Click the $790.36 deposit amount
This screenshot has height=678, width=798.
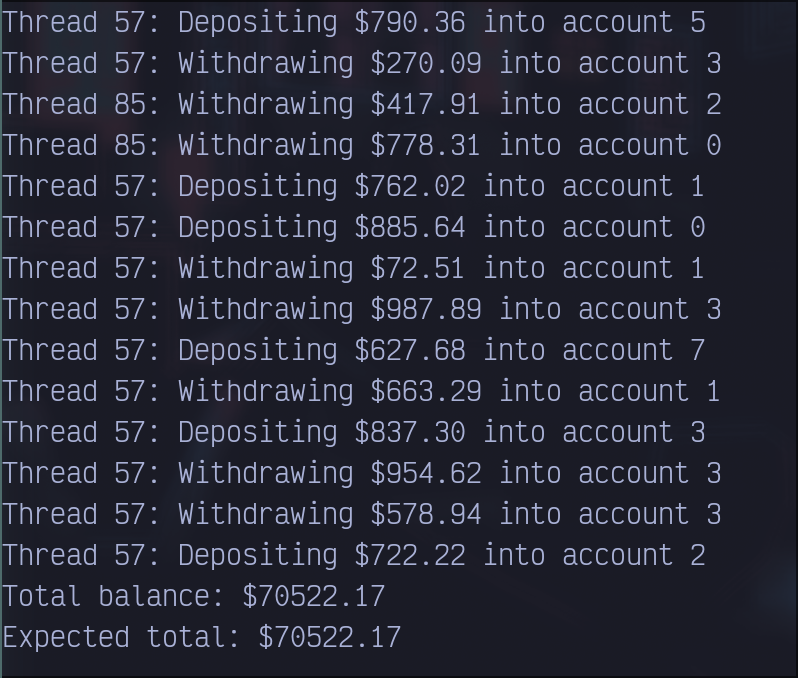pos(410,22)
